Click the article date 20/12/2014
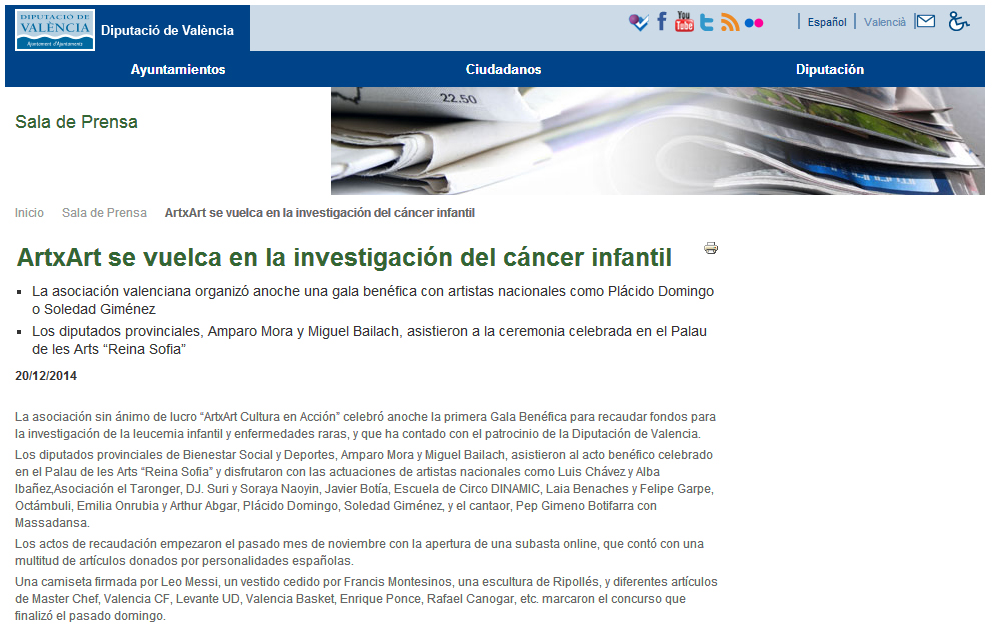 (x=46, y=376)
